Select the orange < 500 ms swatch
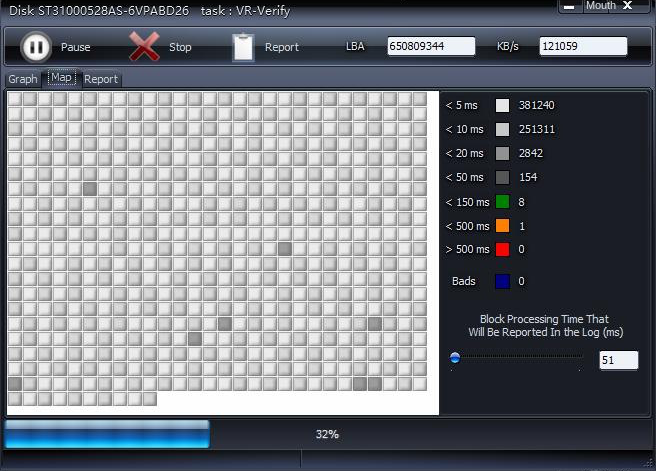Image resolution: width=656 pixels, height=471 pixels. 502,226
